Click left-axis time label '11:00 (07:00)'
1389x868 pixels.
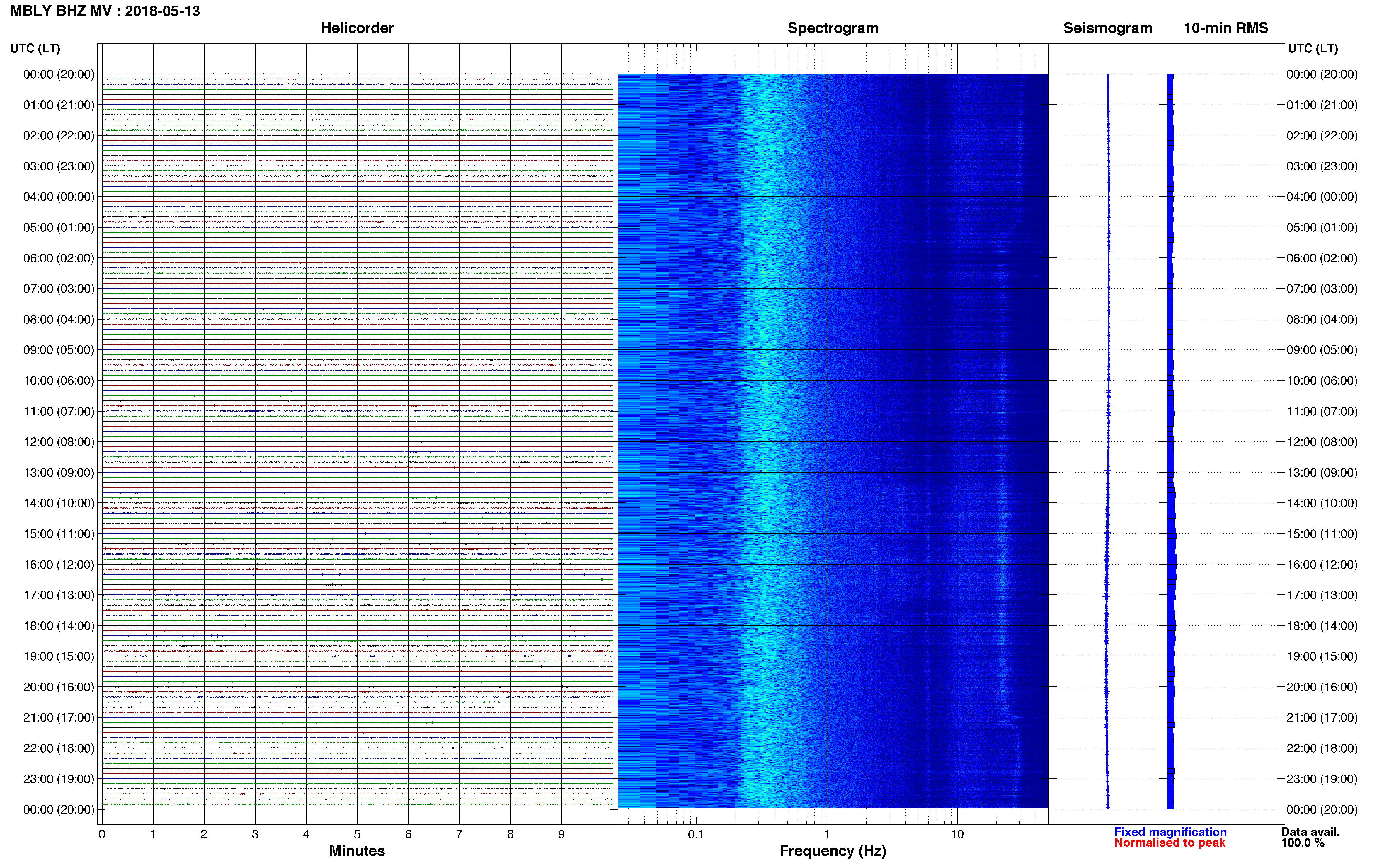click(x=59, y=412)
